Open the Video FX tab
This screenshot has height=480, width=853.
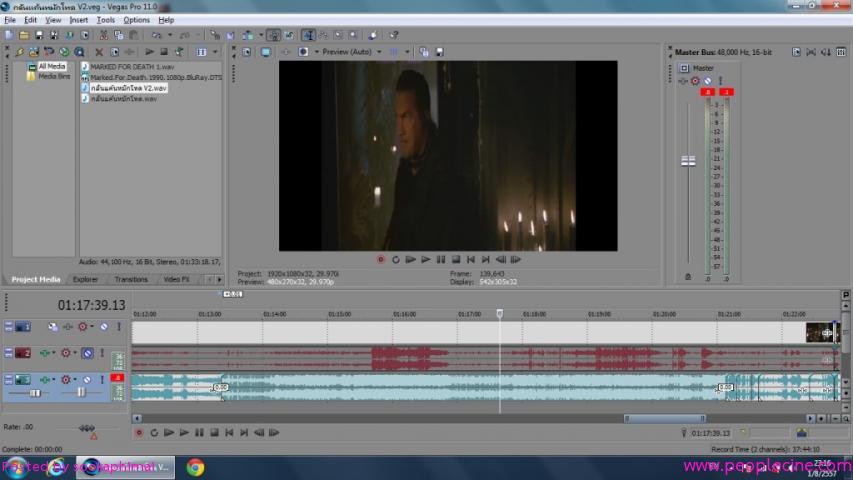176,279
